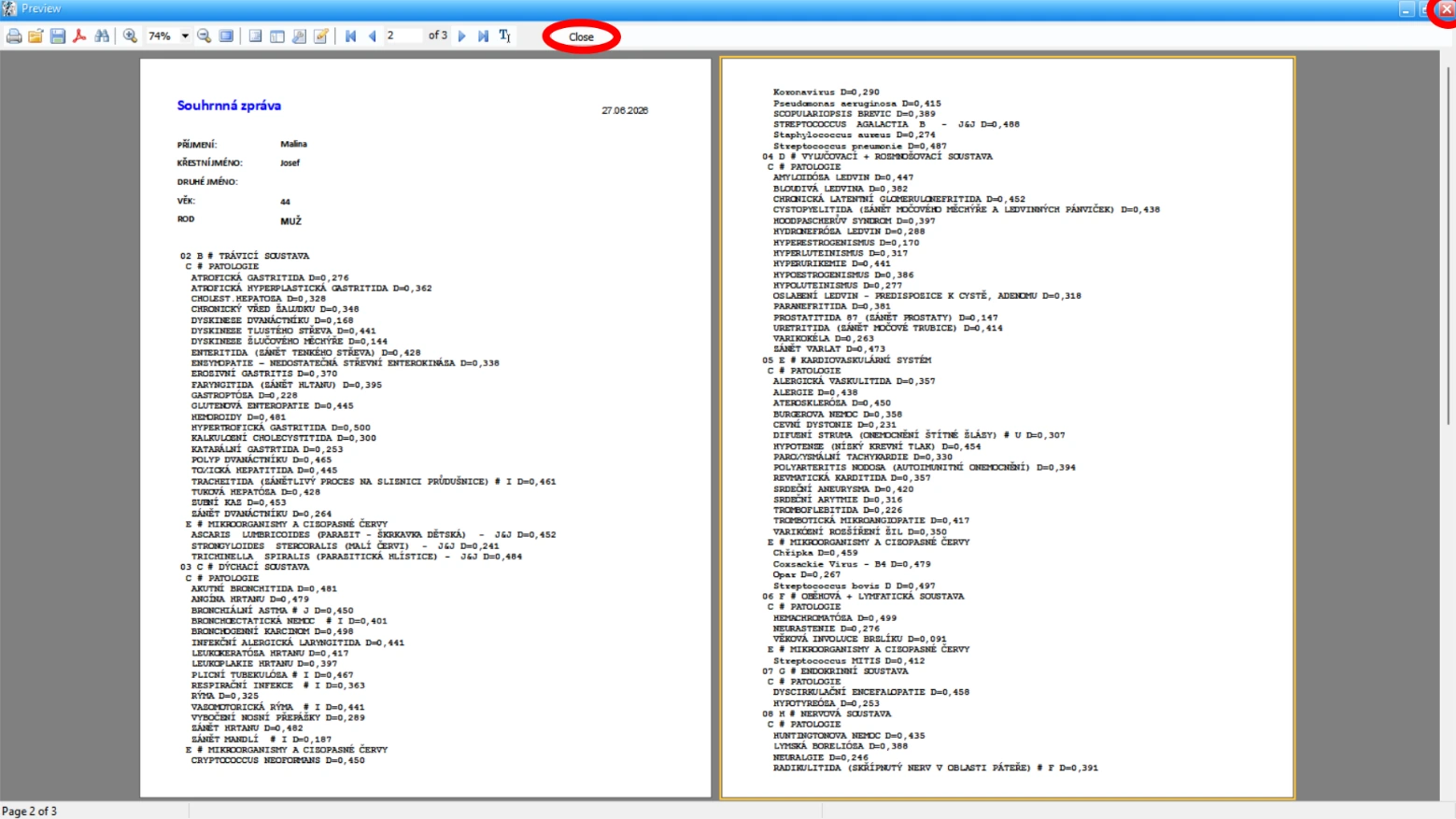The height and width of the screenshot is (819, 1456).
Task: Click the outline panel icon
Action: click(x=255, y=36)
